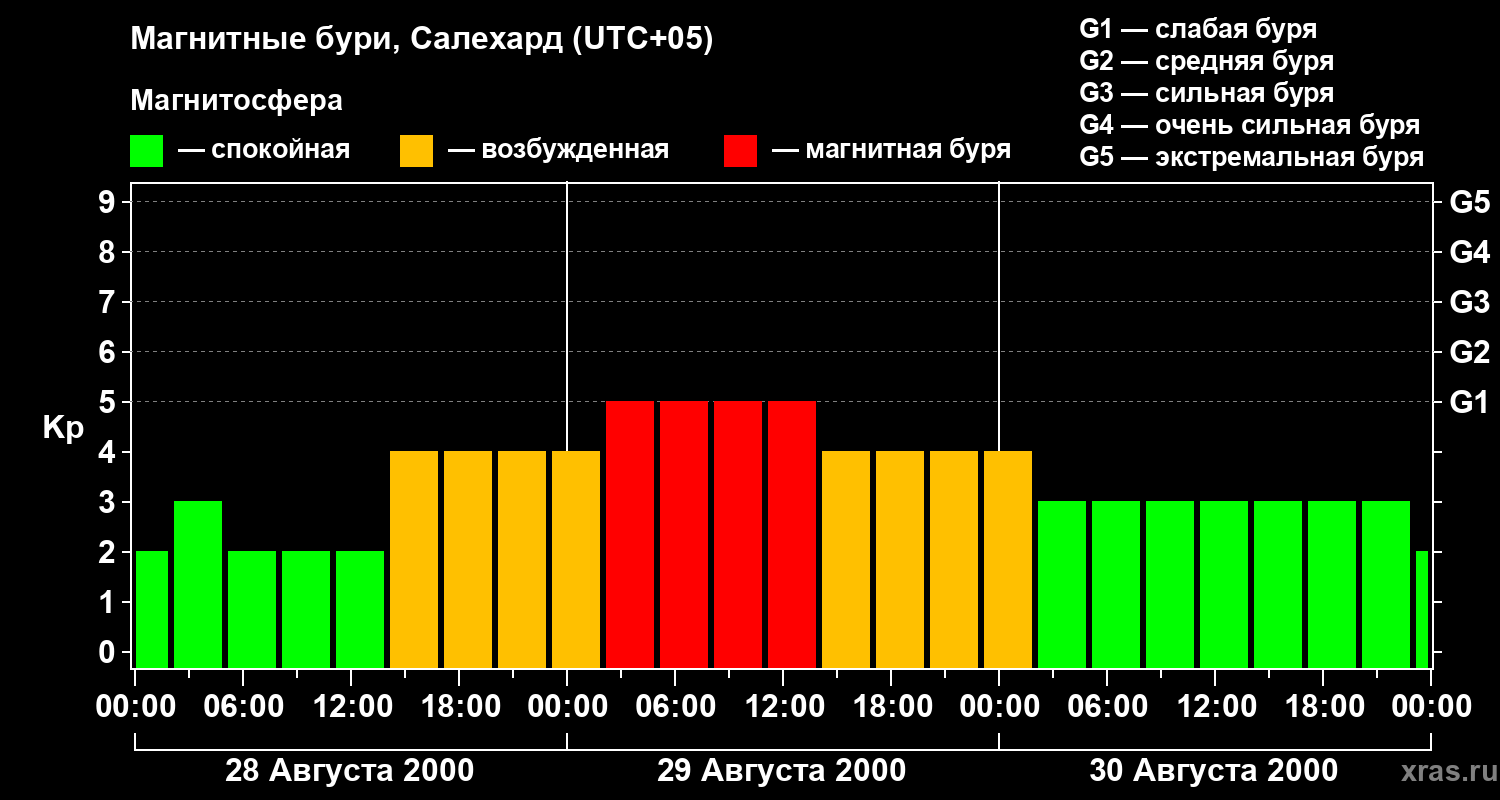1500x800 pixels.
Task: Click the 'Магнитосфера' heading
Action: (236, 101)
